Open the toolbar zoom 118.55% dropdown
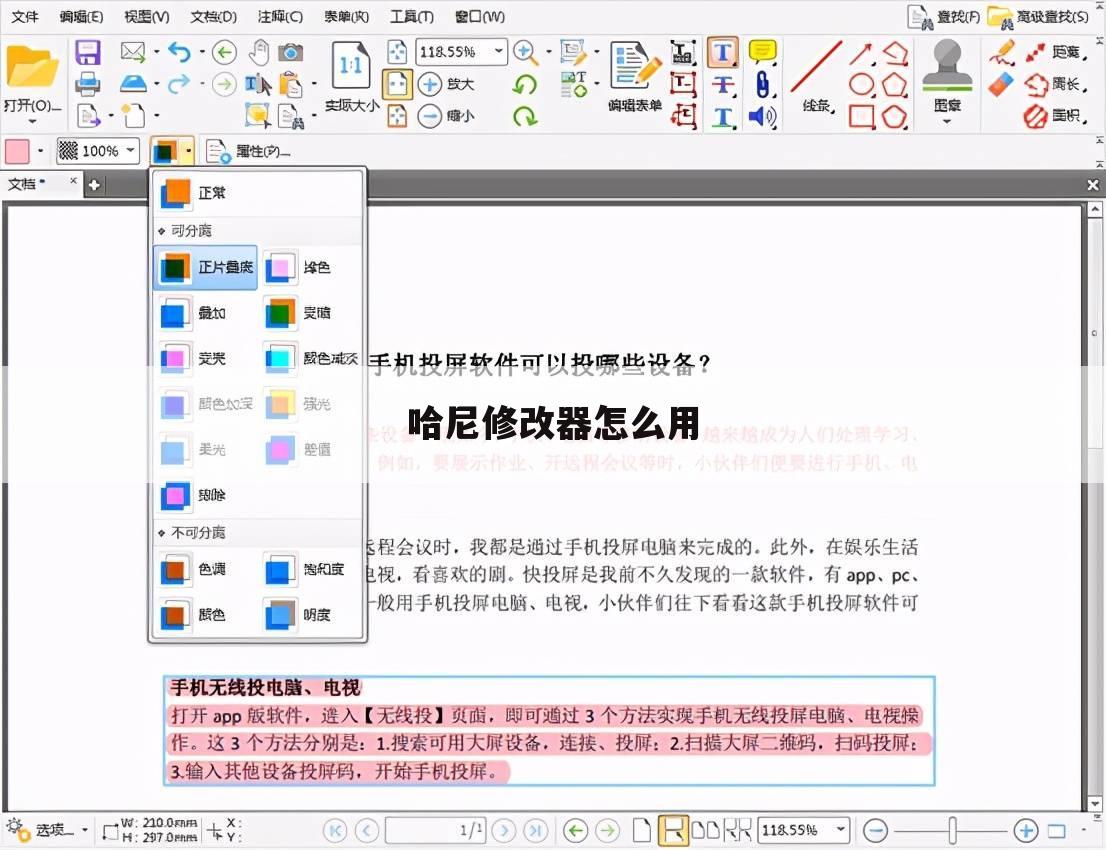The width and height of the screenshot is (1106, 850). coord(499,51)
